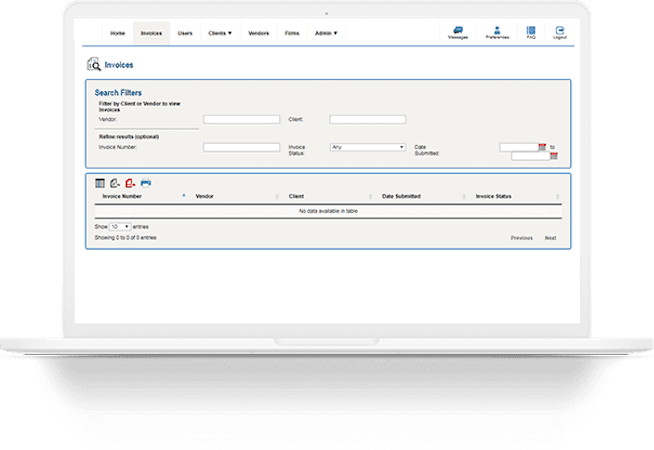Expand the Clients dropdown menu
The image size is (654, 450).
click(x=220, y=33)
